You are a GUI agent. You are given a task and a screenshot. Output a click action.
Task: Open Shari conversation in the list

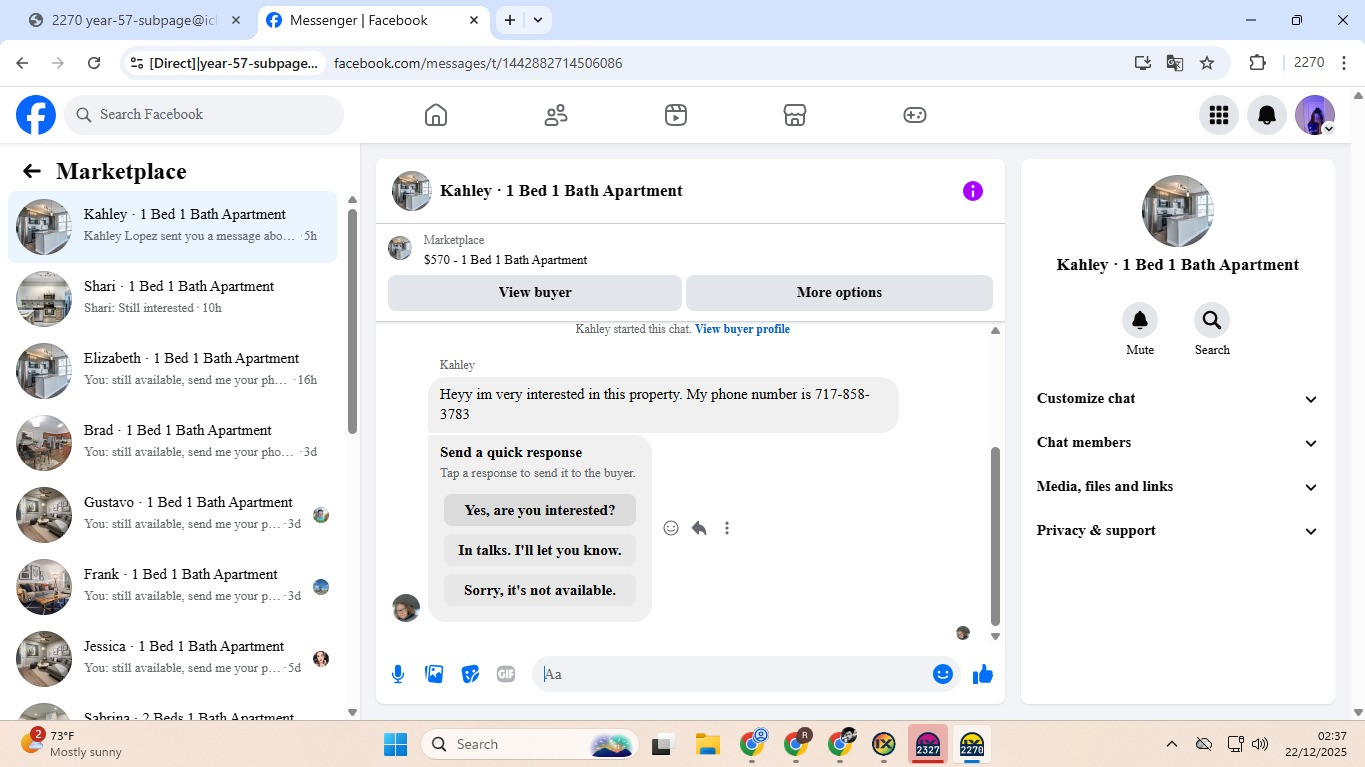tap(173, 299)
